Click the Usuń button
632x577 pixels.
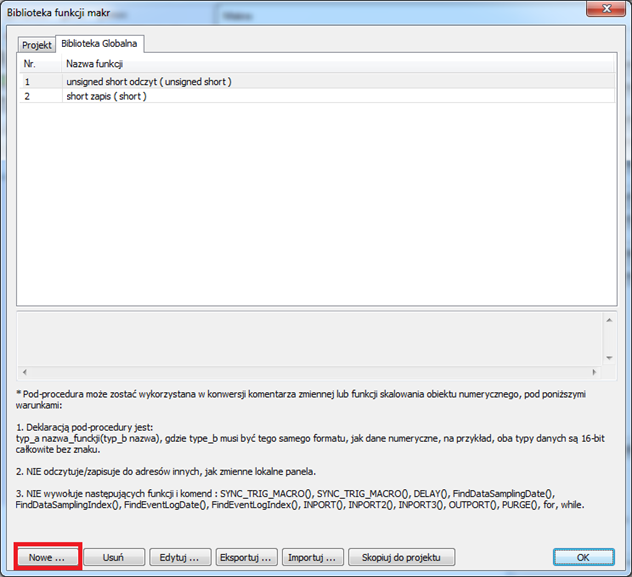point(114,557)
